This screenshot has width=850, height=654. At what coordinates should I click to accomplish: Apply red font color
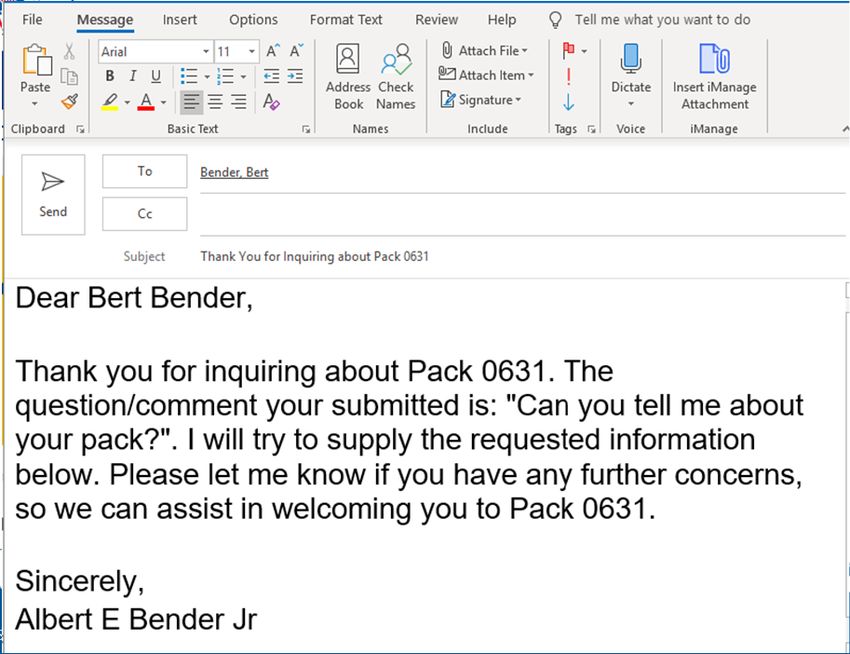[x=146, y=101]
